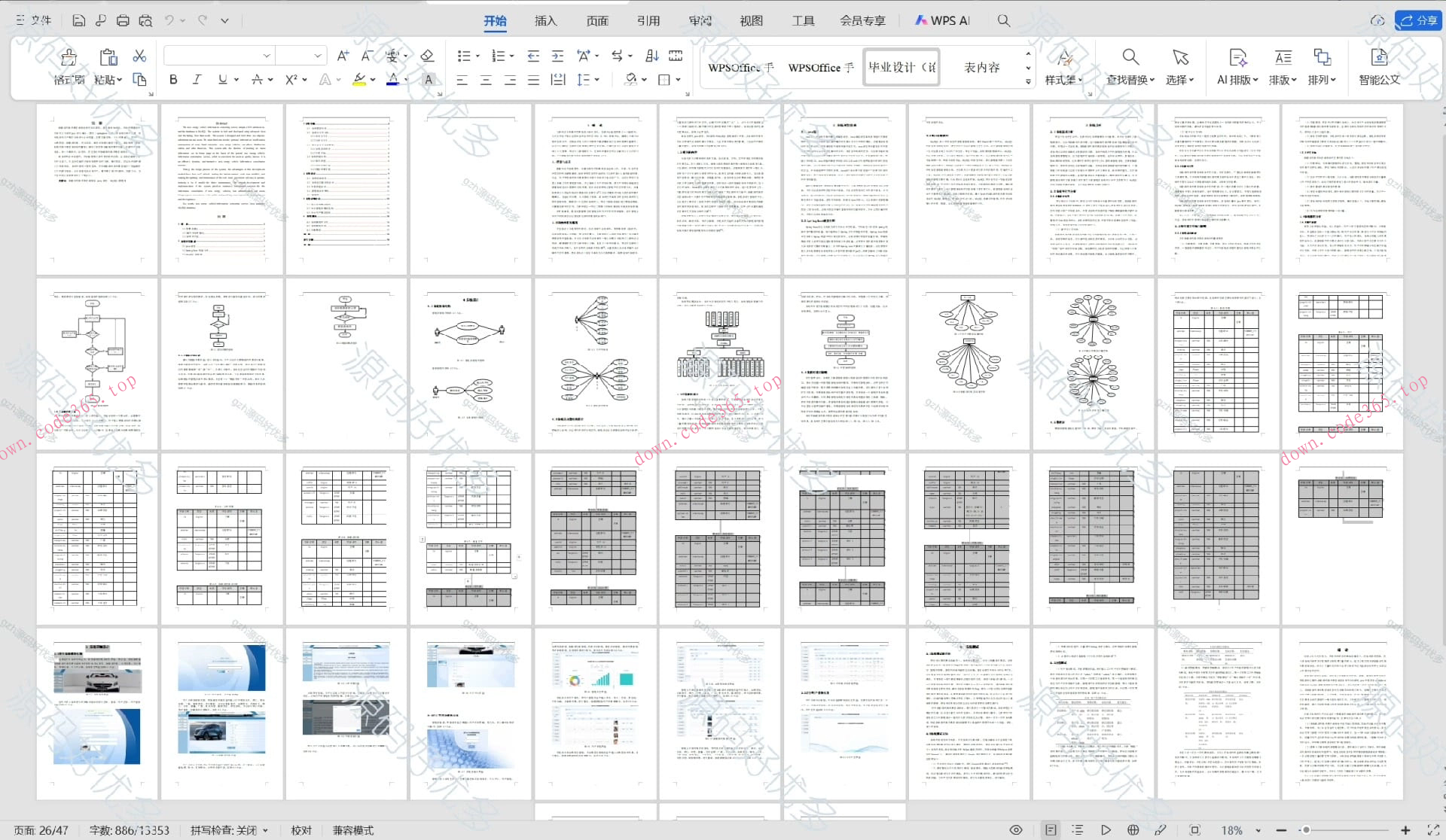1446x840 pixels.
Task: Toggle Bold formatting
Action: tap(173, 79)
